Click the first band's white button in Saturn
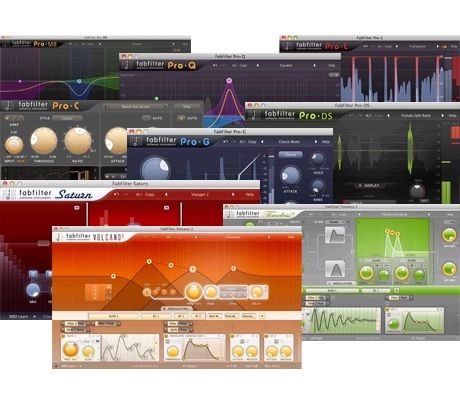This screenshot has width=460, height=416. [77, 208]
